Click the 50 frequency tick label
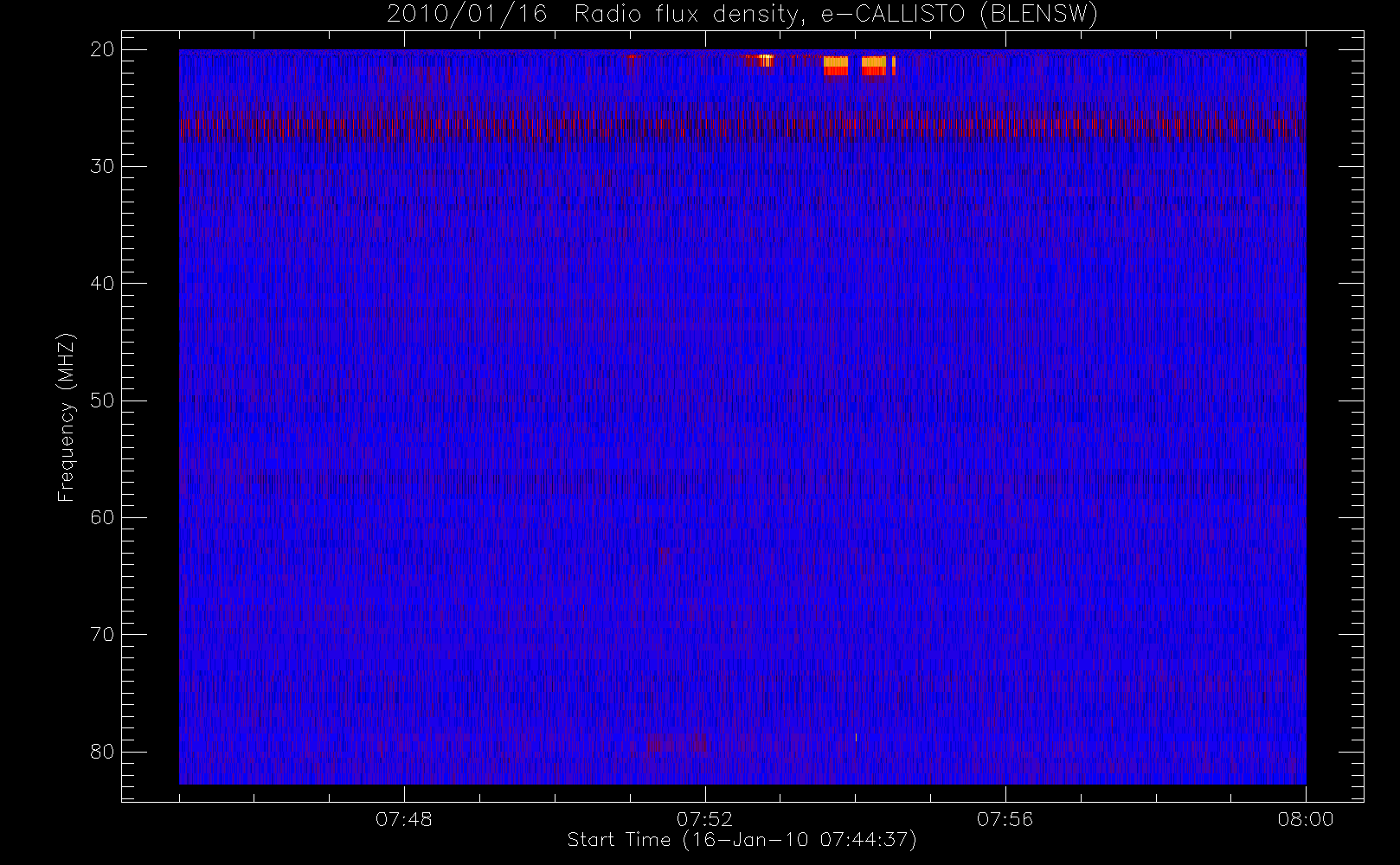This screenshot has width=1400, height=865. pyautogui.click(x=102, y=400)
